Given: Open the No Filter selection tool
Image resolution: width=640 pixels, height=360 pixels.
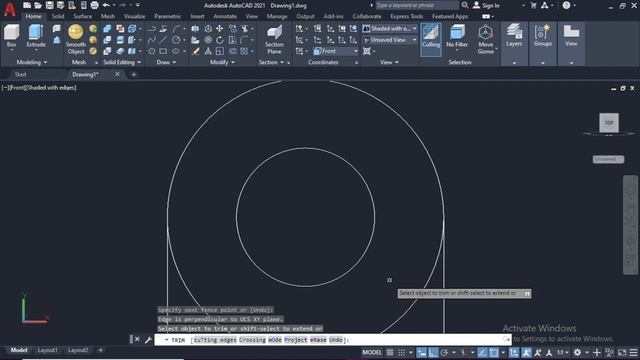Looking at the screenshot, I should 457,36.
